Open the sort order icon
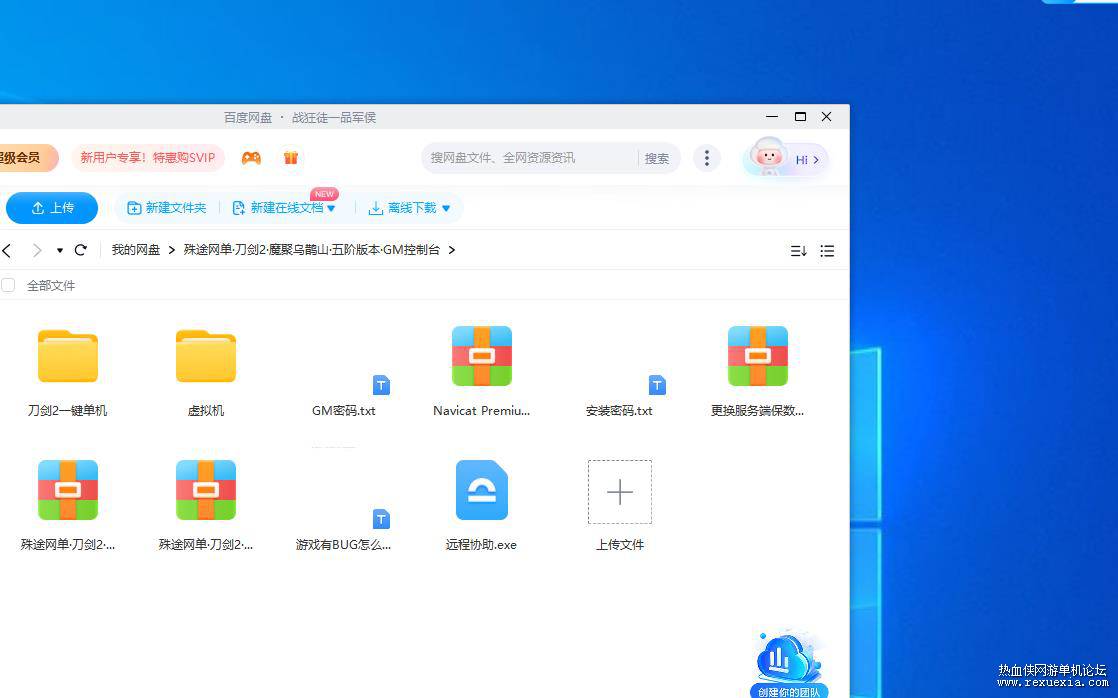 799,250
